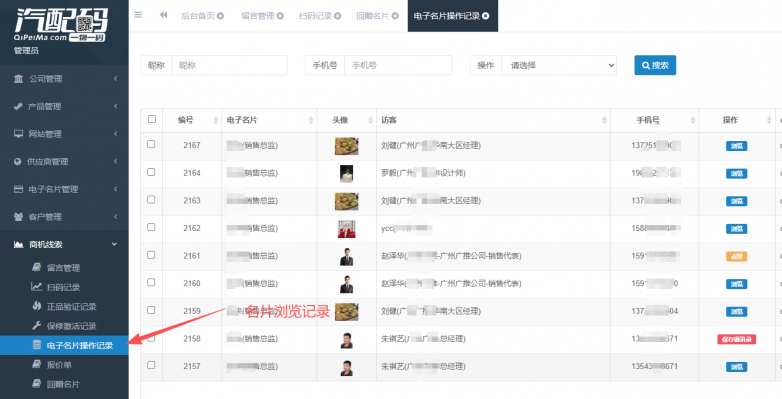Tick the select-all checkbox in table header
Image resolution: width=782 pixels, height=399 pixels.
[152, 119]
